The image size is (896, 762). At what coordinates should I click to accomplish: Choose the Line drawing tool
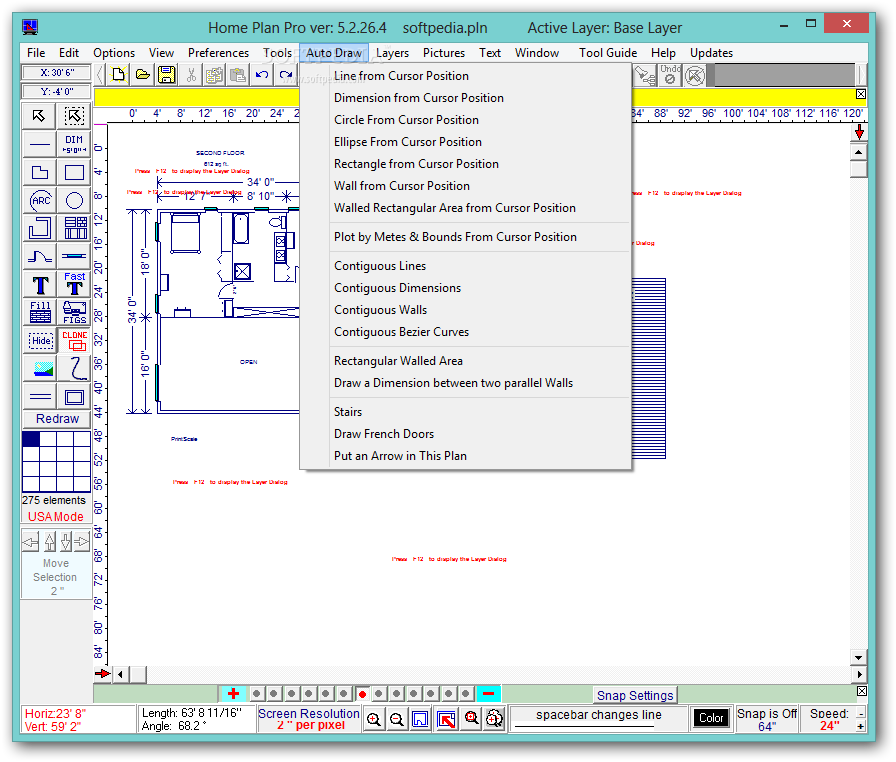tap(39, 144)
